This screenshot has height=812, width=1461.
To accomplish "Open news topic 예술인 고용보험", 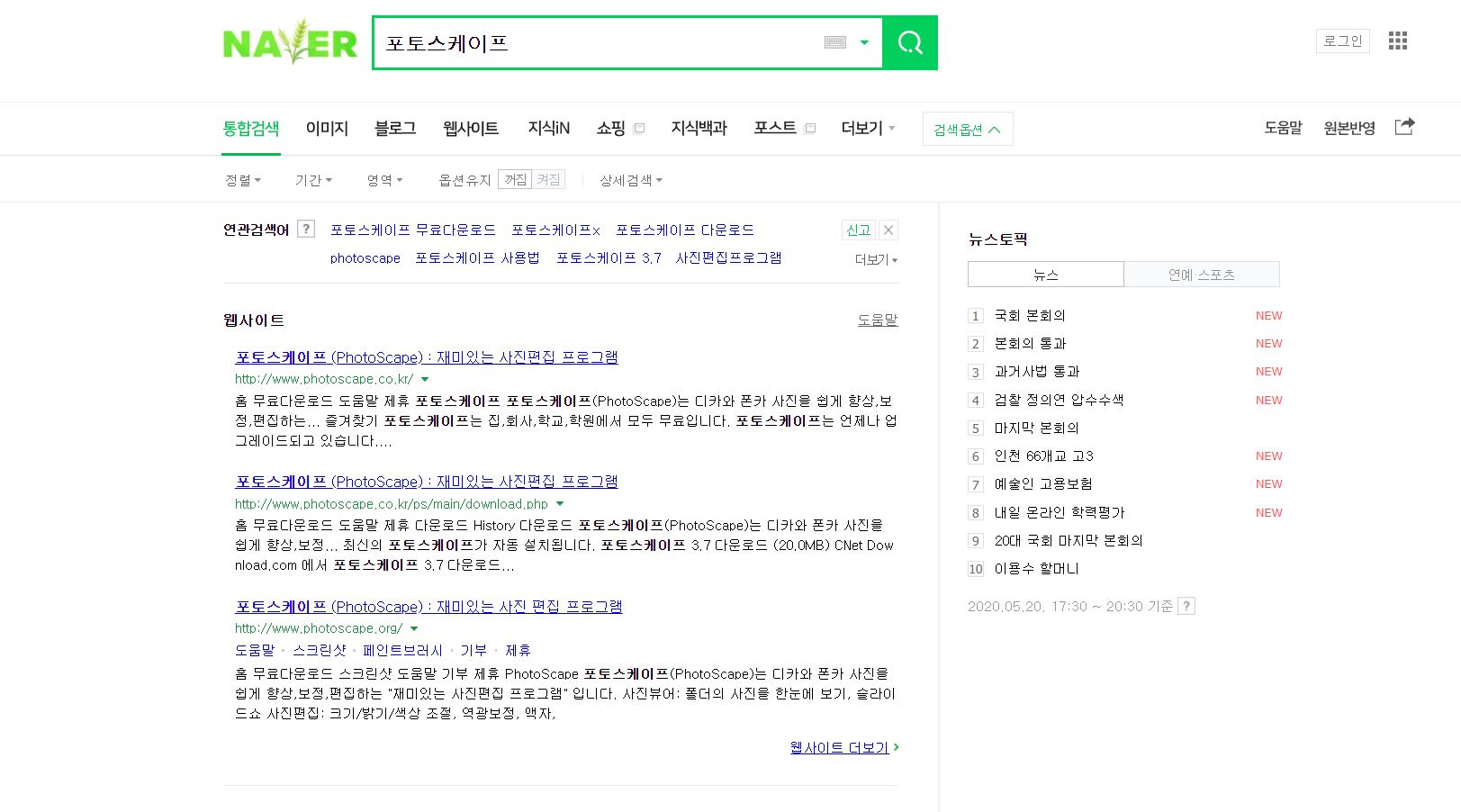I will (x=1043, y=483).
